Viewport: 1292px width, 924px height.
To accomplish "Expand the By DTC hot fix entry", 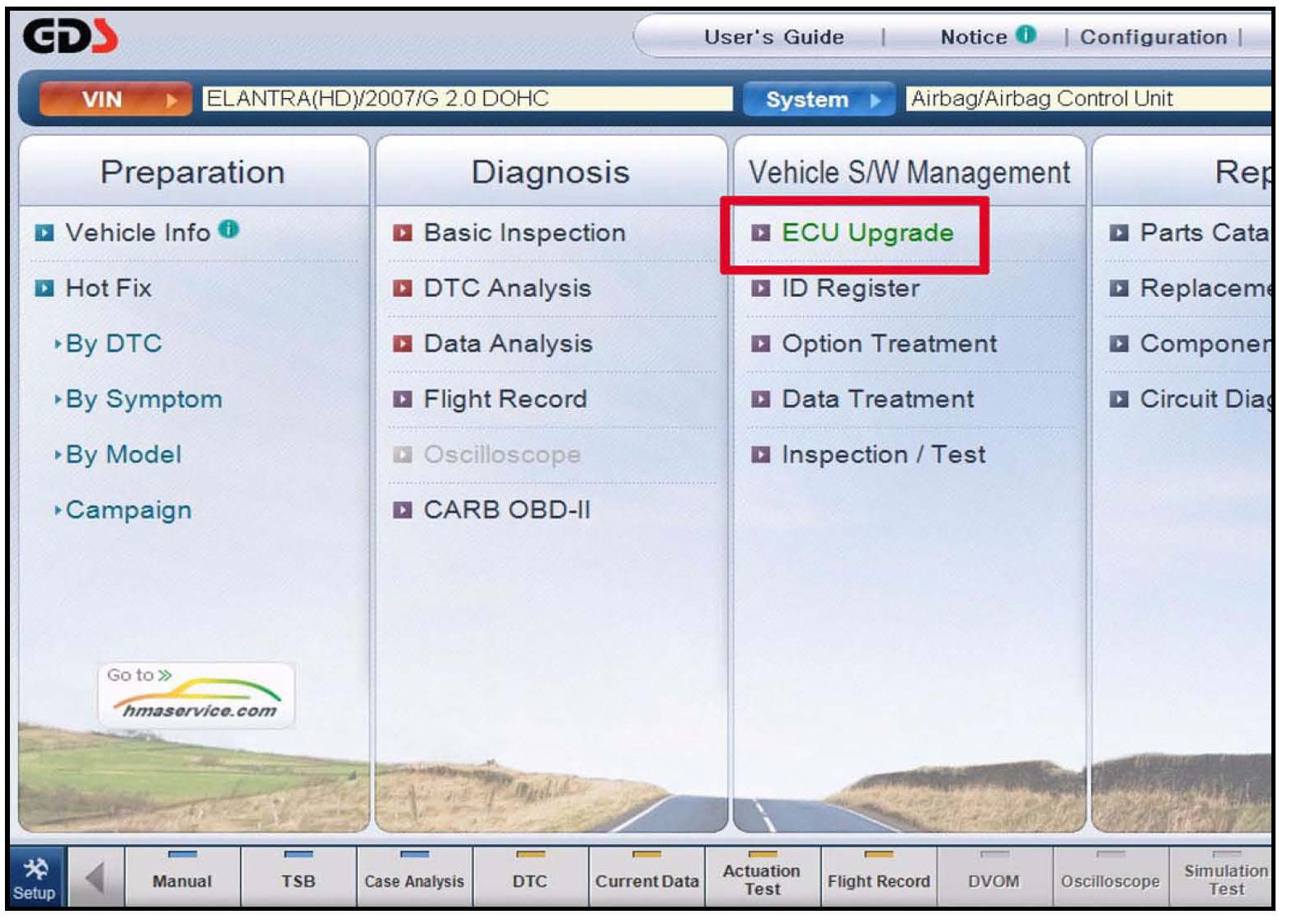I will coord(114,344).
